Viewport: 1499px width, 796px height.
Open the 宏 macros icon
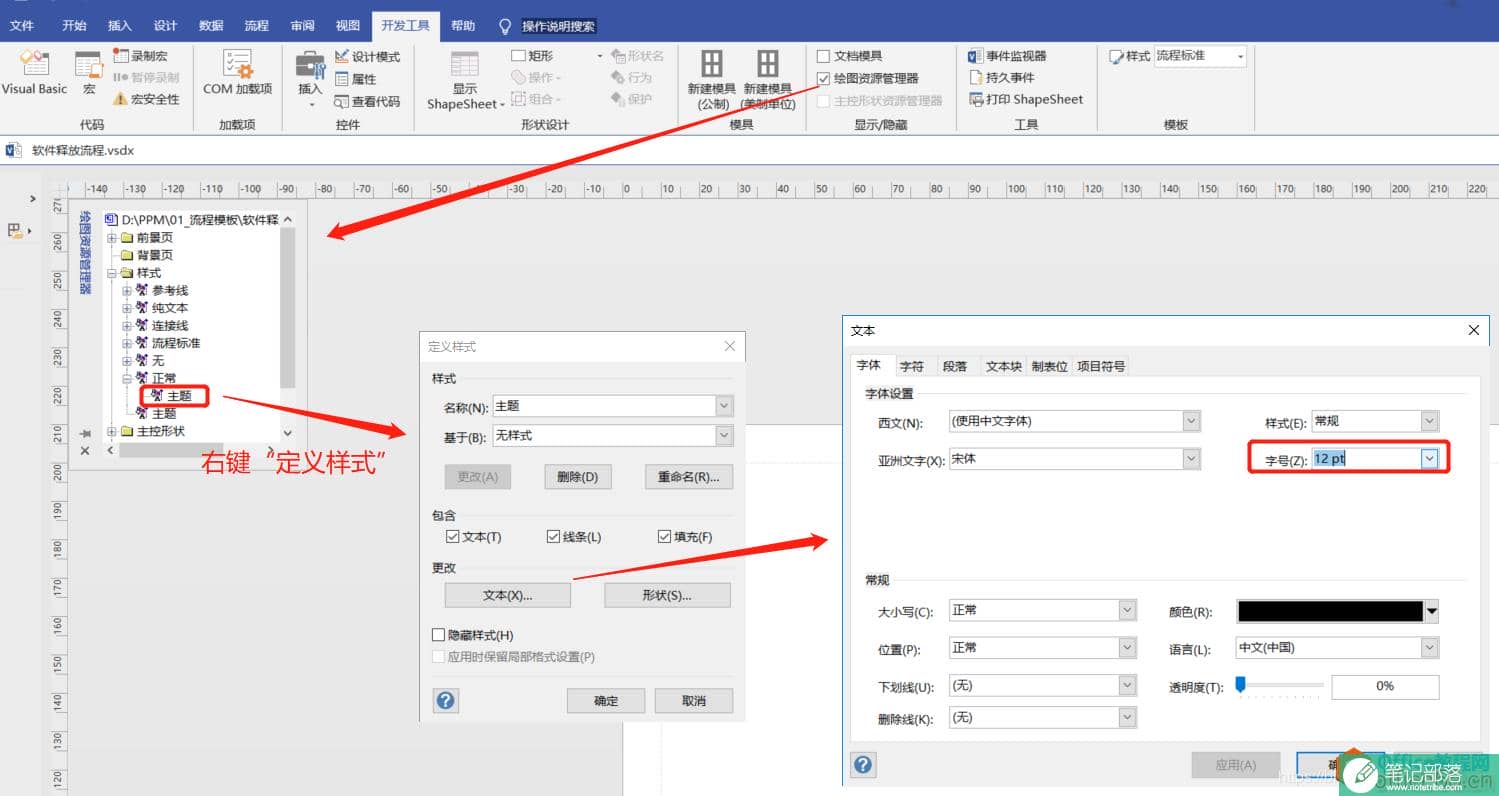(x=89, y=73)
